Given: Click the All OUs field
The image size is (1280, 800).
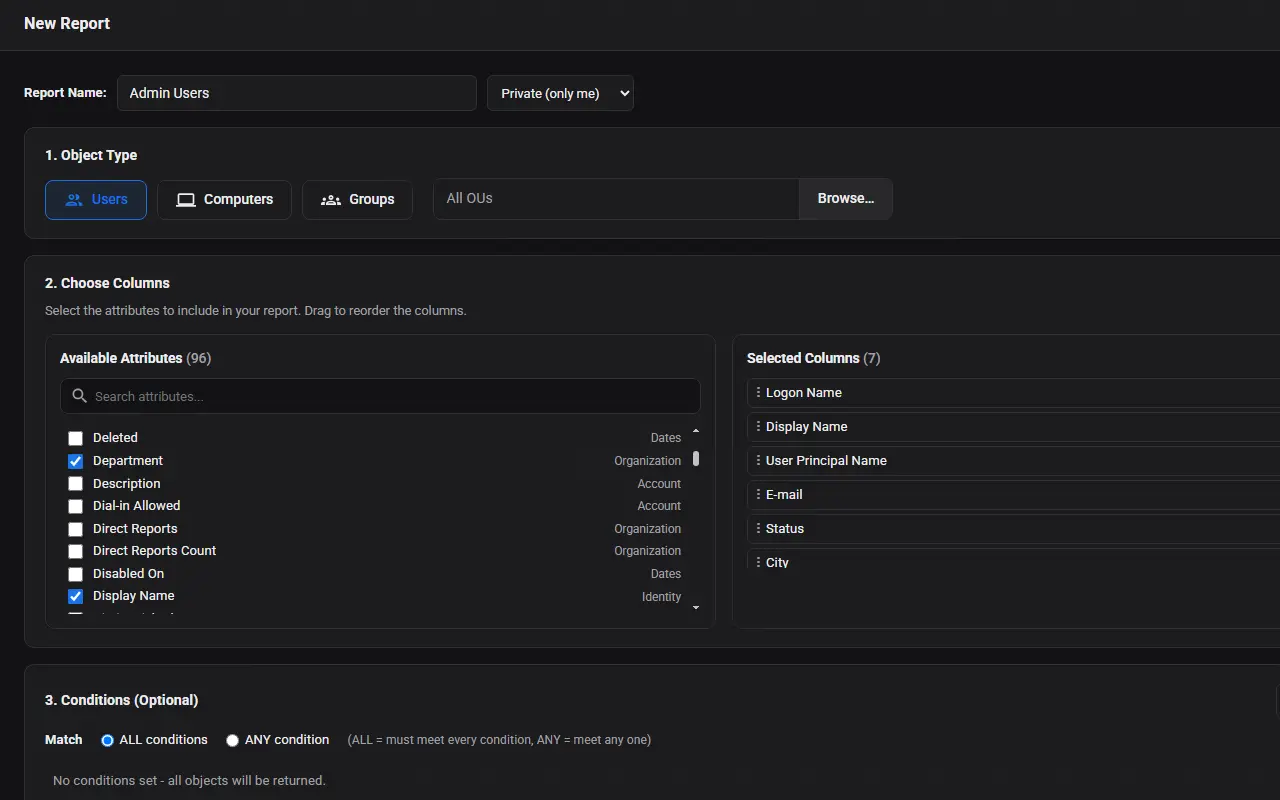Looking at the screenshot, I should pos(616,199).
